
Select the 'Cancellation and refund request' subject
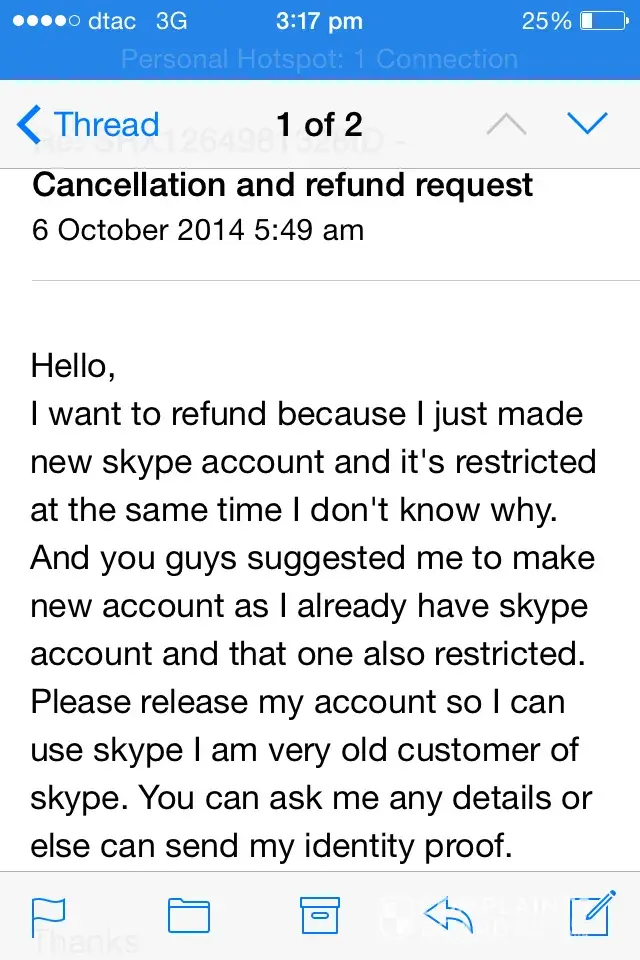tap(283, 185)
